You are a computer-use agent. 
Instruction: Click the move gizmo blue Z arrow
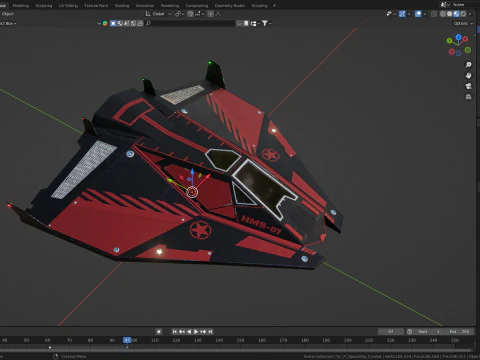[x=192, y=173]
